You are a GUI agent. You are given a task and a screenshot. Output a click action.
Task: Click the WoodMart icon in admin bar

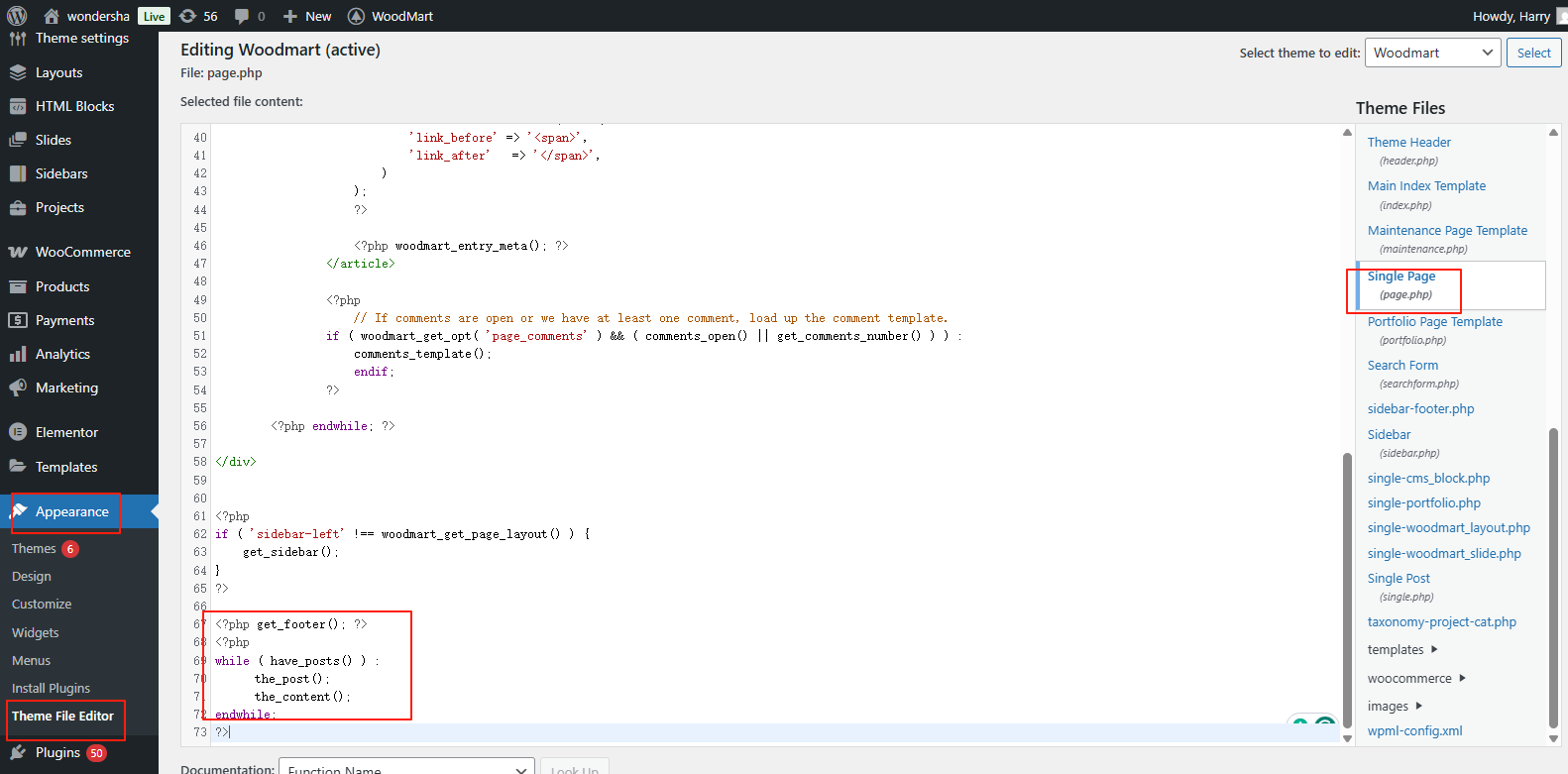coord(356,16)
